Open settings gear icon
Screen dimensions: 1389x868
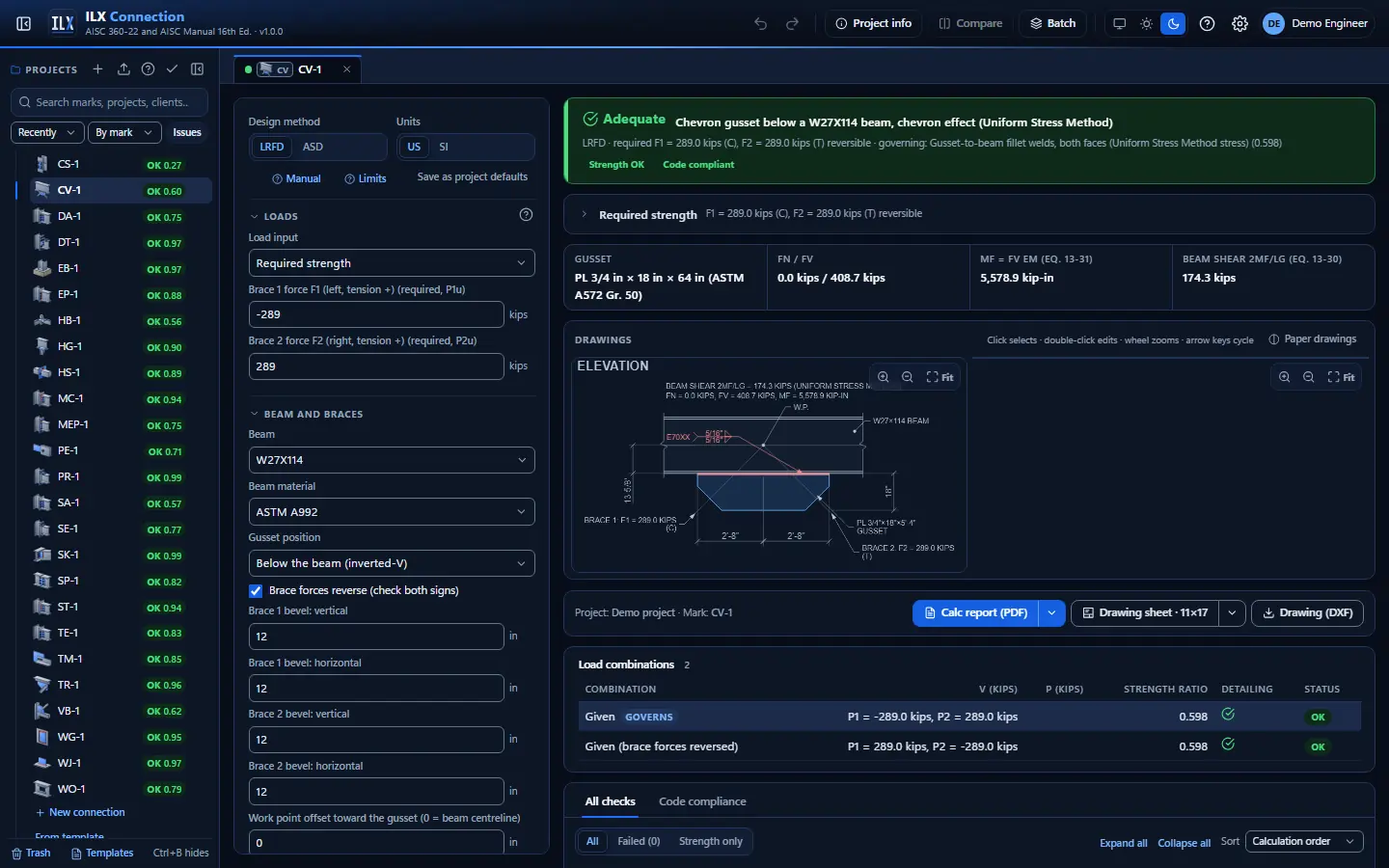(1239, 23)
